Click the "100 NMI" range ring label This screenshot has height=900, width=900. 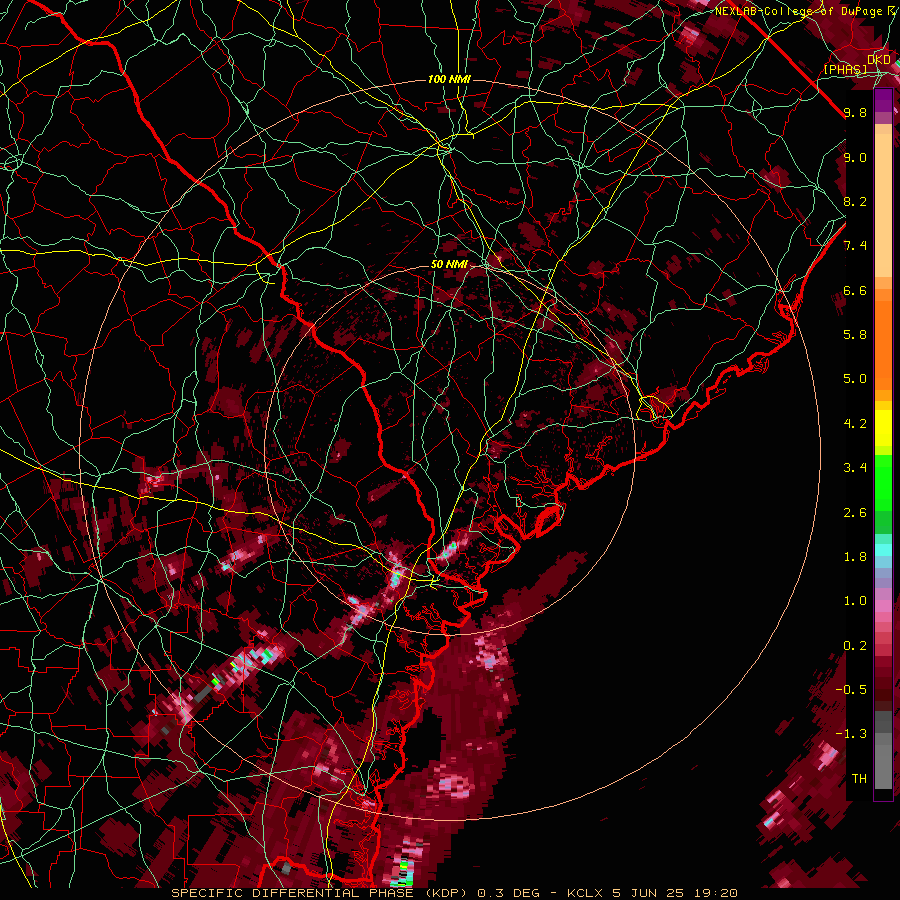449,79
